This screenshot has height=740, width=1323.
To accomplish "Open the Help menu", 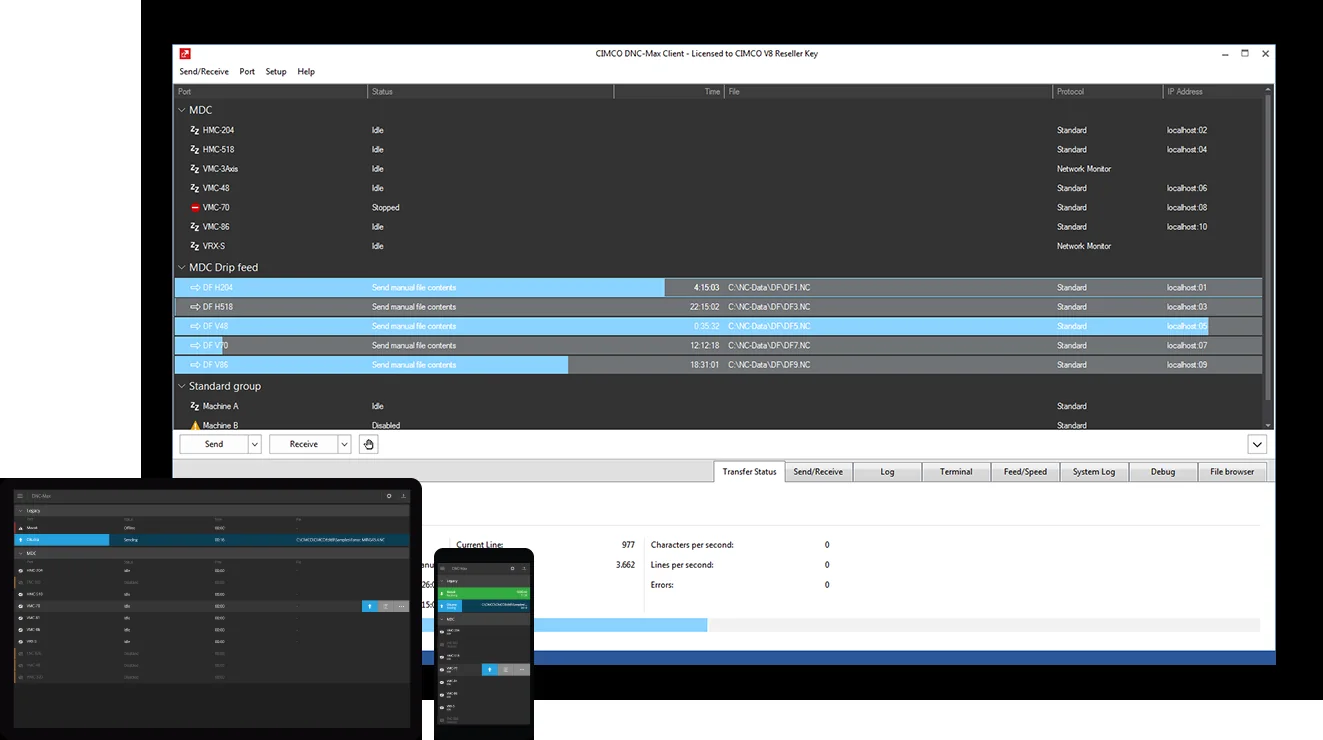I will [x=306, y=72].
